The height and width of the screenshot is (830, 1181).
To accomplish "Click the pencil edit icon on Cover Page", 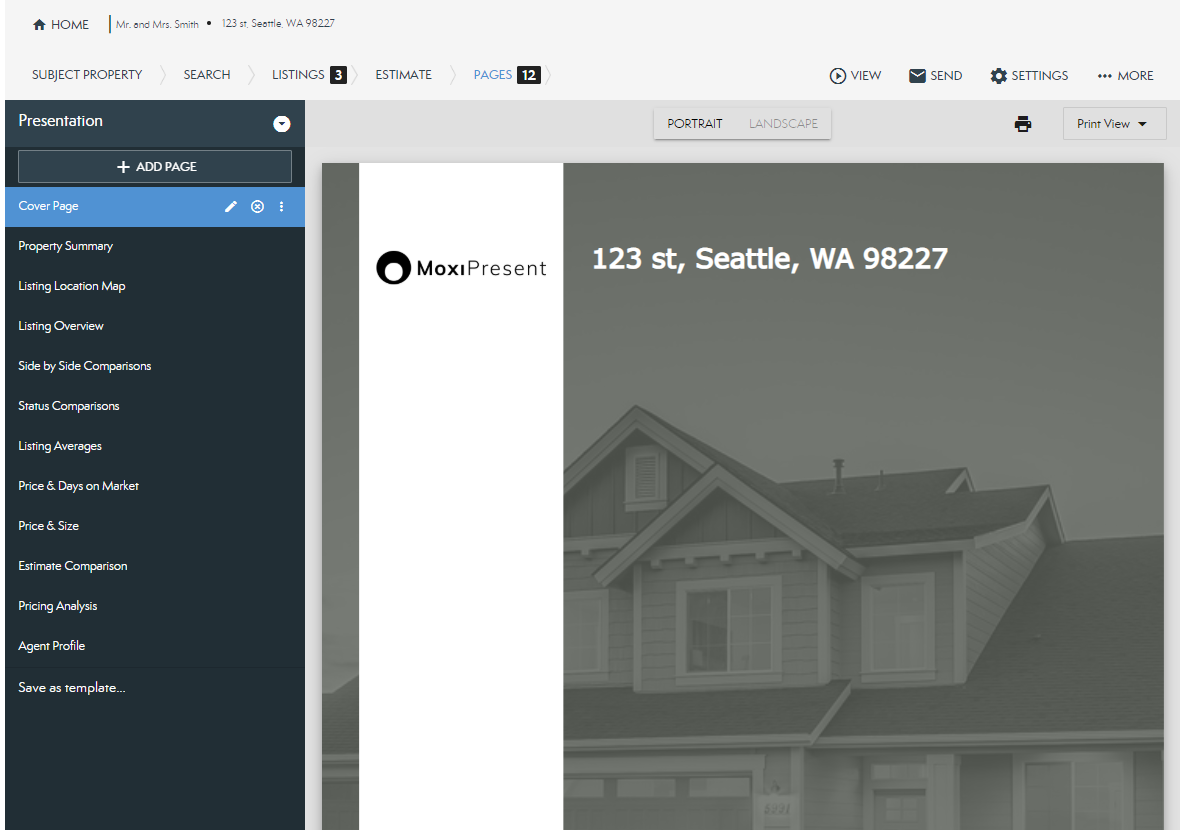I will [231, 206].
